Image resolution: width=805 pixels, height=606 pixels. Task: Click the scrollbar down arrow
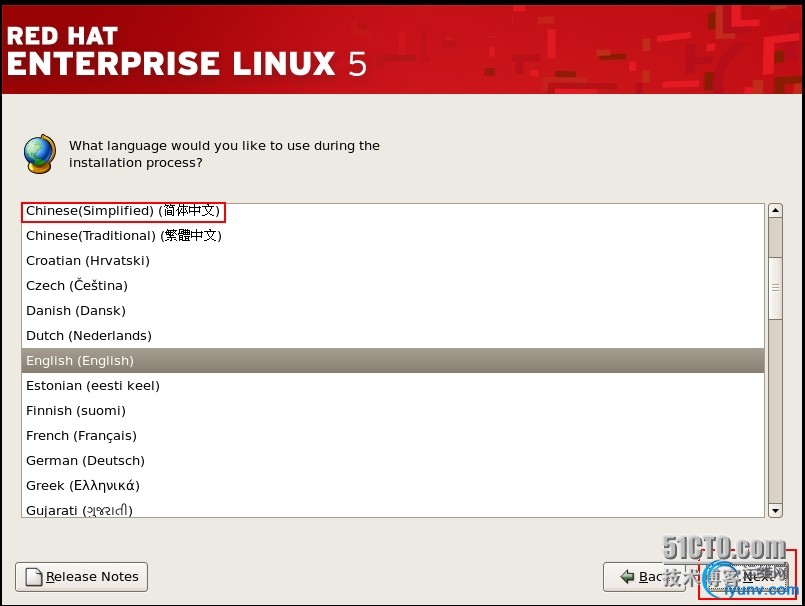click(775, 510)
